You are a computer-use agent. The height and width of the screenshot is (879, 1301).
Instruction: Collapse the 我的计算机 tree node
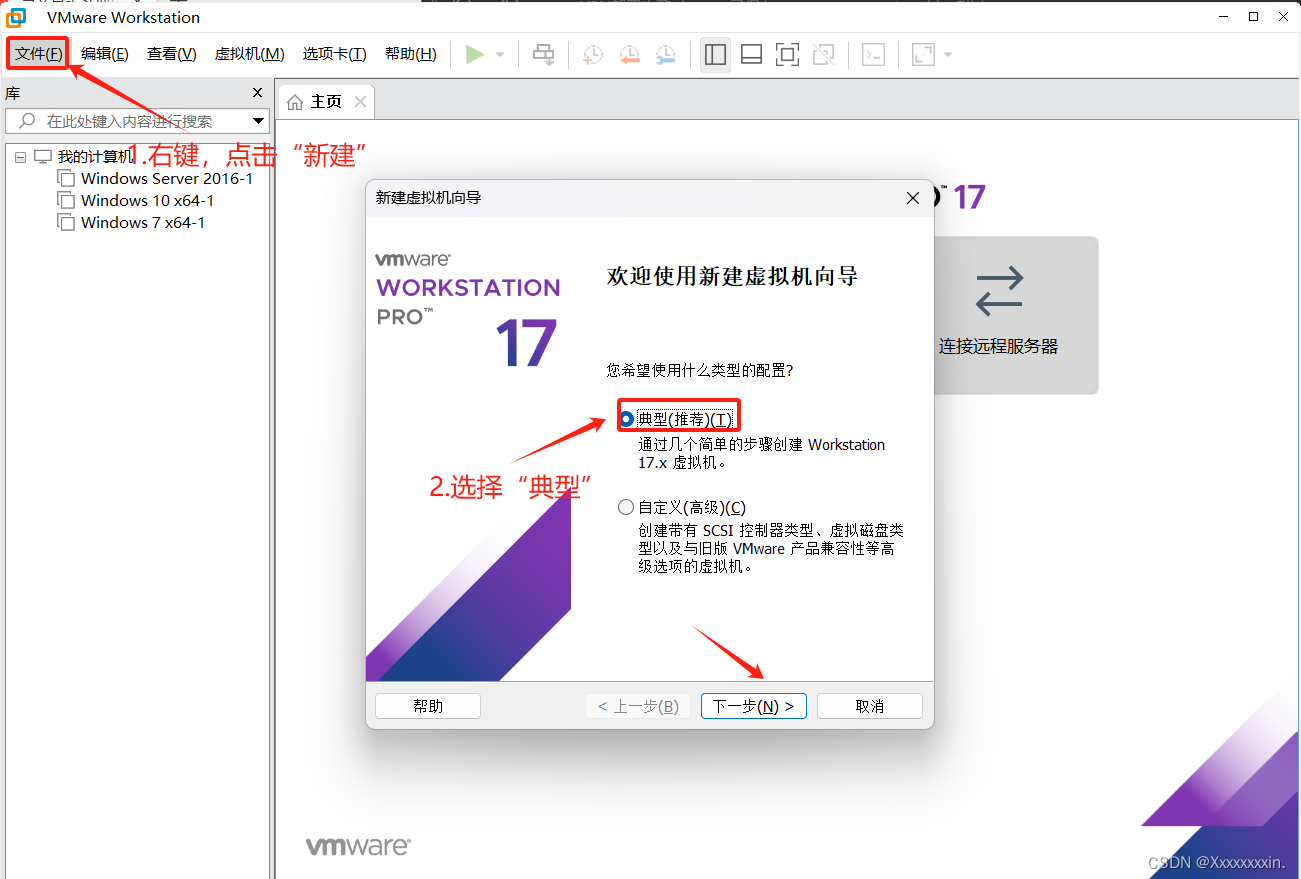[x=20, y=157]
